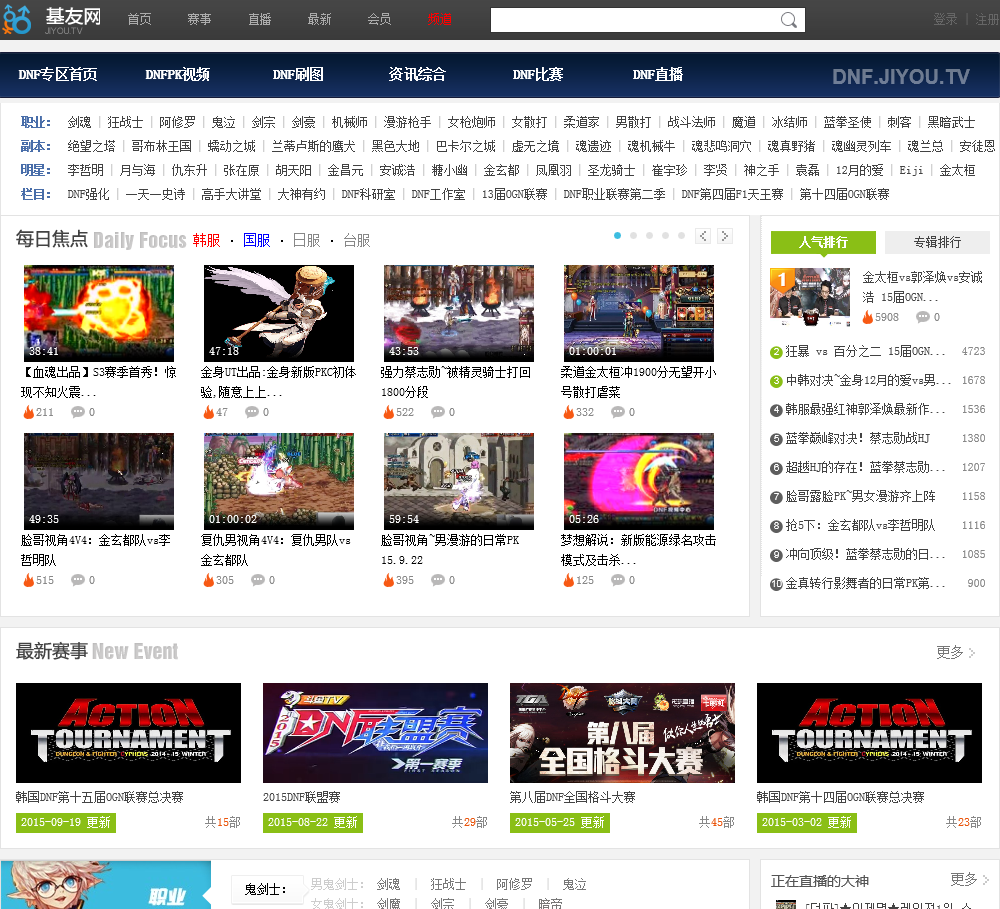Screen dimensions: 1000x909
Task: Select 台服 server filter
Action: 357,240
